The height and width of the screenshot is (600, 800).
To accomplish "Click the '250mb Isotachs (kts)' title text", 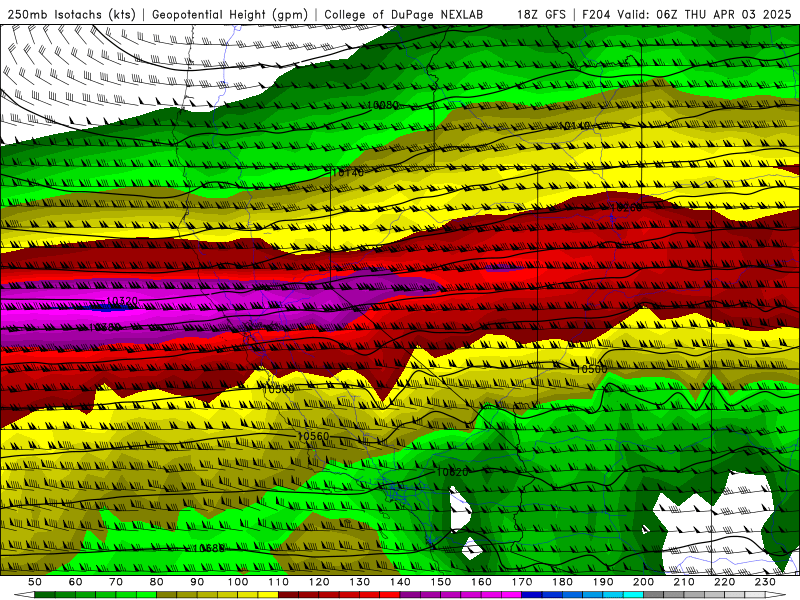I will pyautogui.click(x=71, y=15).
